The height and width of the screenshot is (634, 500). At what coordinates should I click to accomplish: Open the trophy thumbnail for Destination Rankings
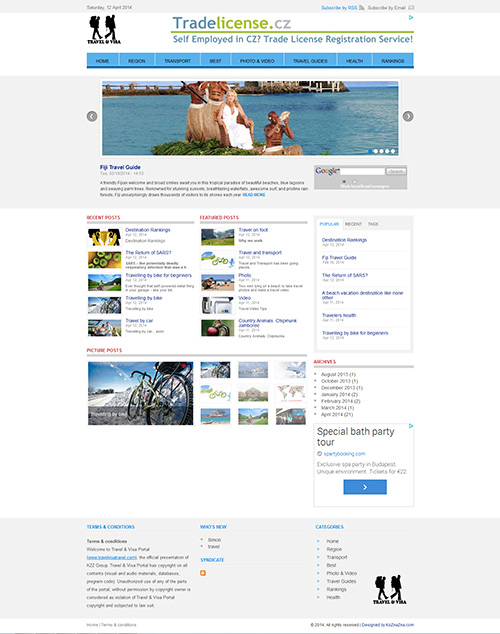(x=104, y=237)
